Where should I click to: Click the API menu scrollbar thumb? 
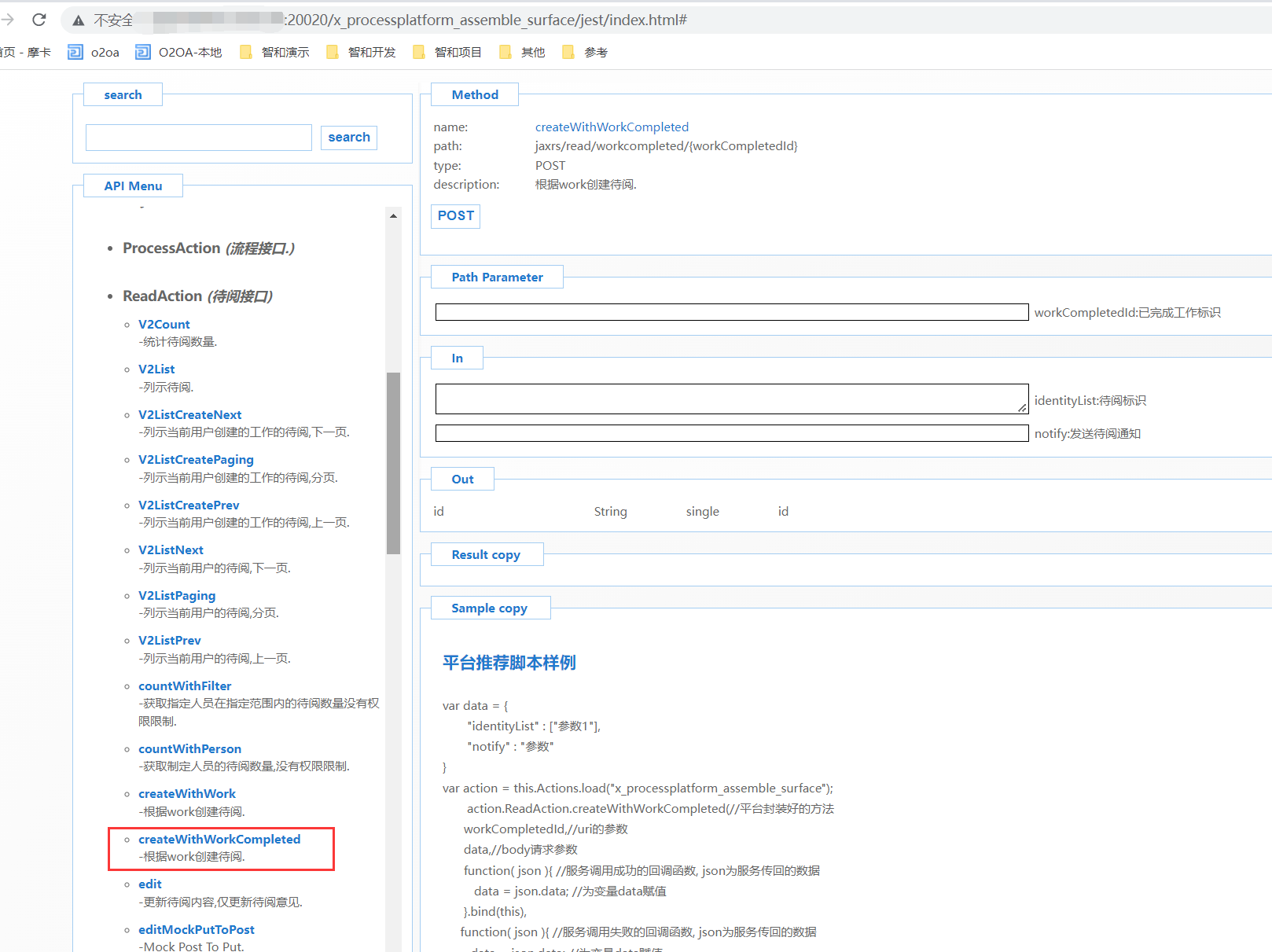pos(393,462)
